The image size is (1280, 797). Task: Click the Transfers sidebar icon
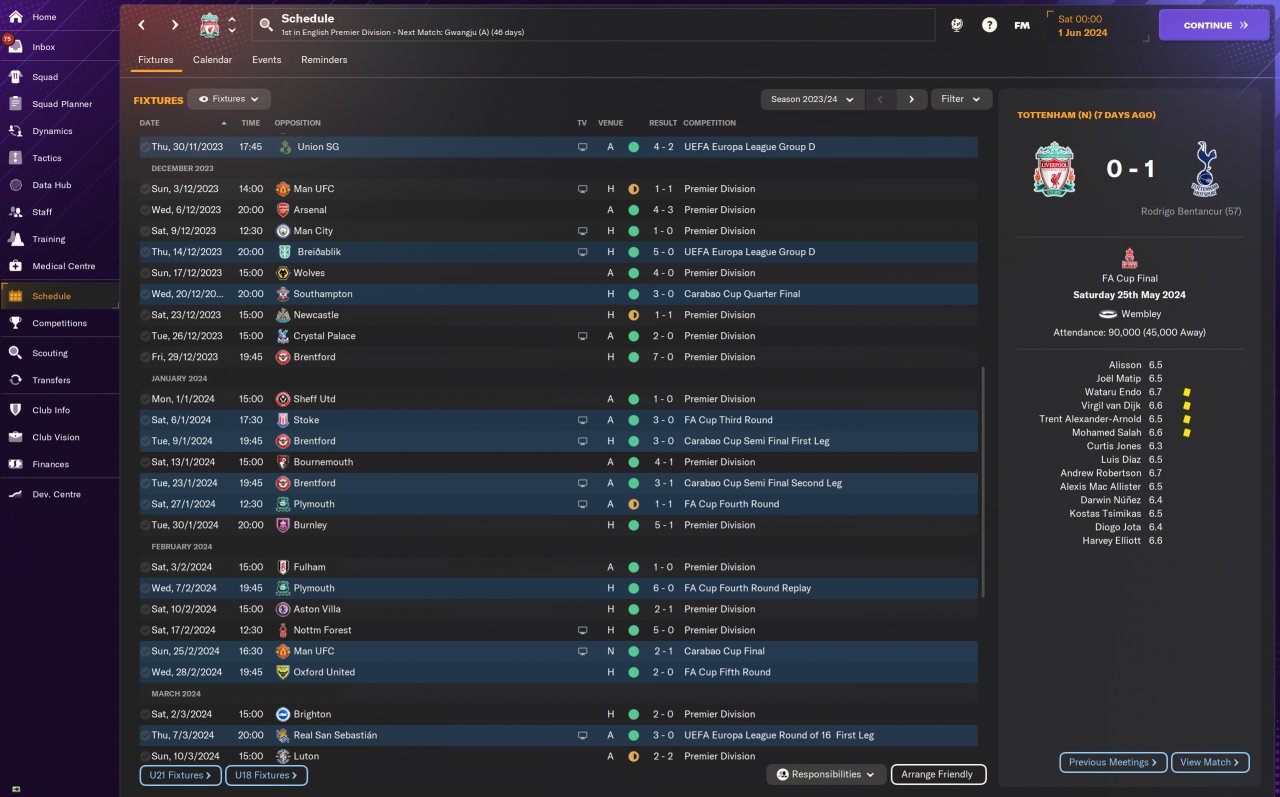tap(15, 380)
